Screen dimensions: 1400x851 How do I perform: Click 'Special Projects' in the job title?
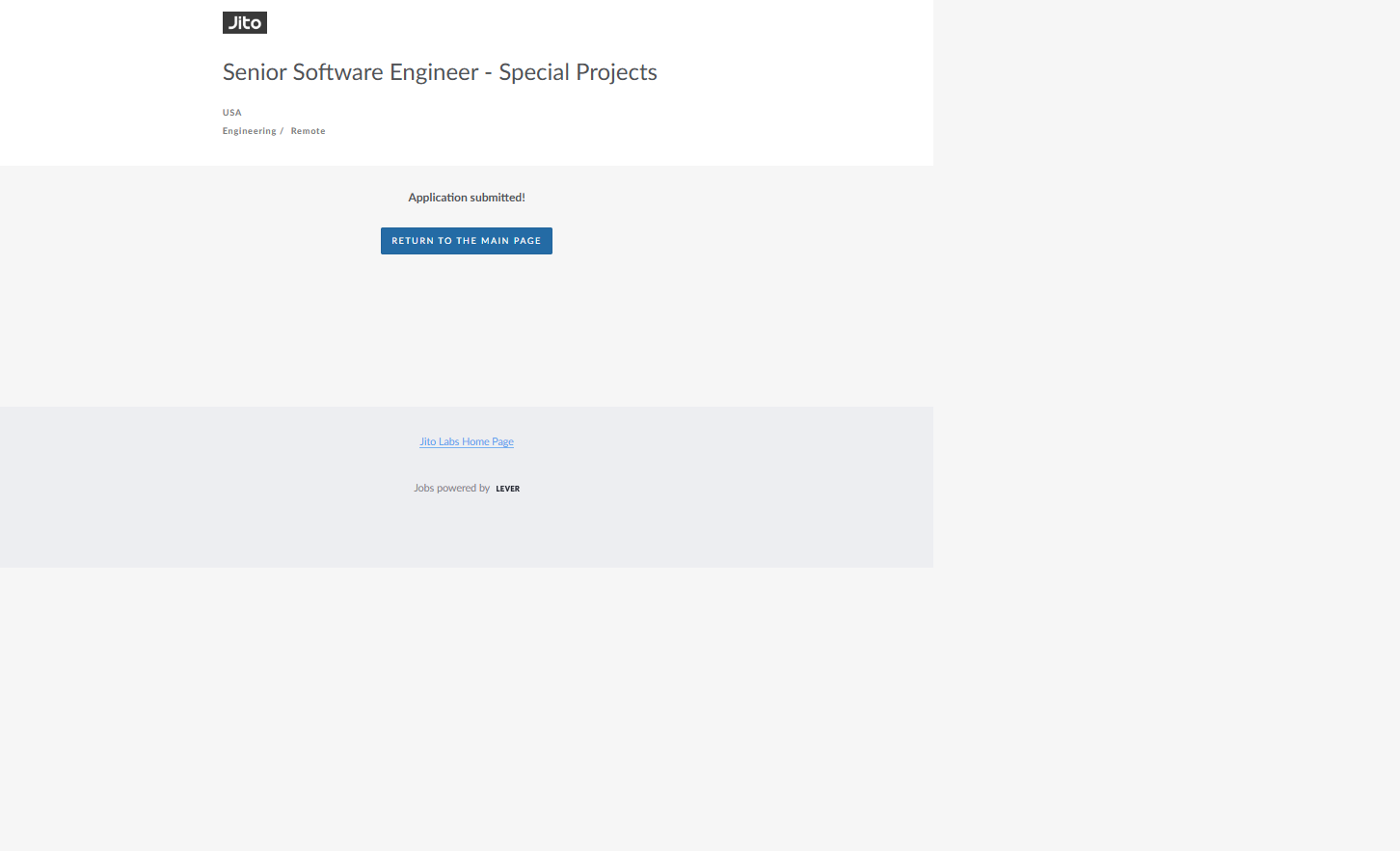[x=578, y=72]
